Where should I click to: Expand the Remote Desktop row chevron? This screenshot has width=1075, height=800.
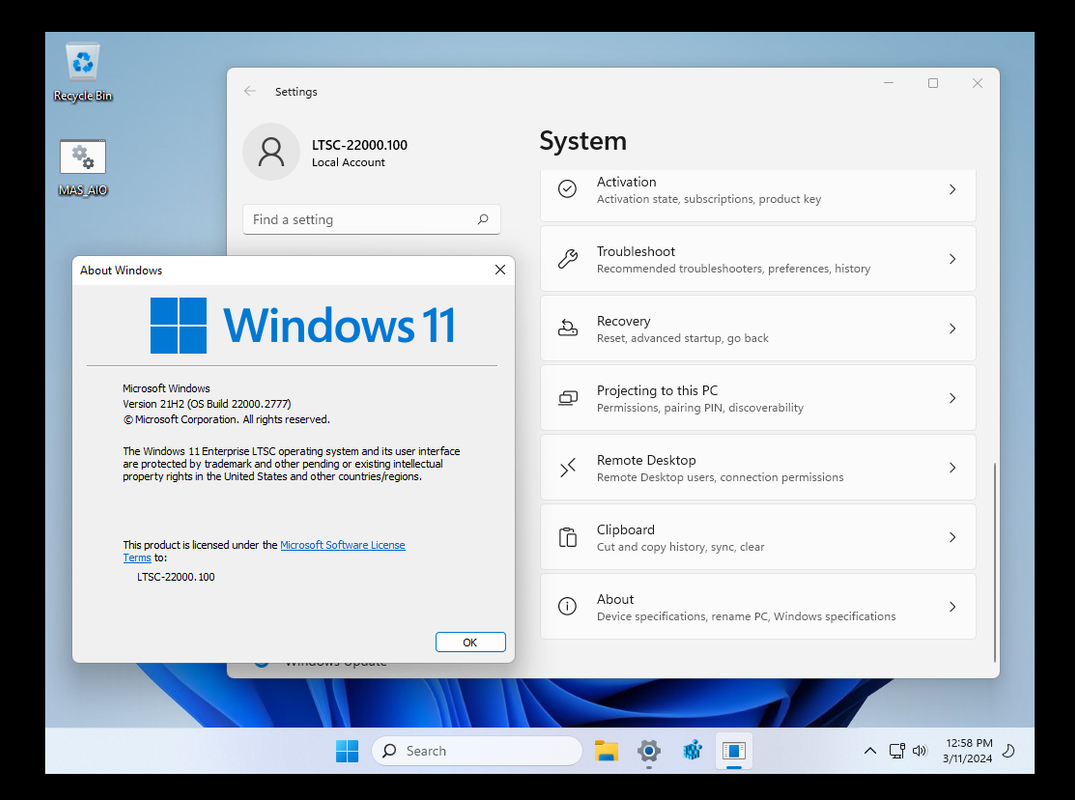(952, 468)
